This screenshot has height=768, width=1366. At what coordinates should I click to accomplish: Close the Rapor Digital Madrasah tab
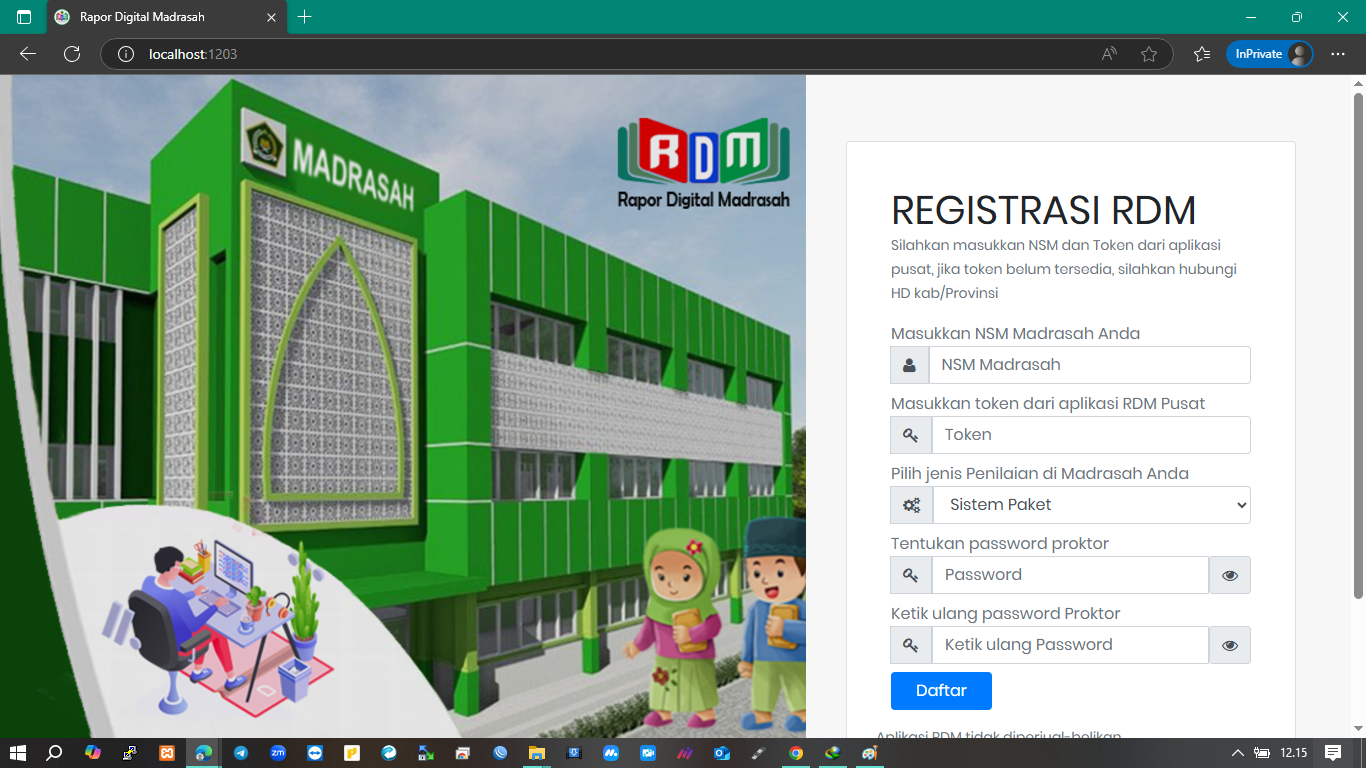[x=271, y=17]
